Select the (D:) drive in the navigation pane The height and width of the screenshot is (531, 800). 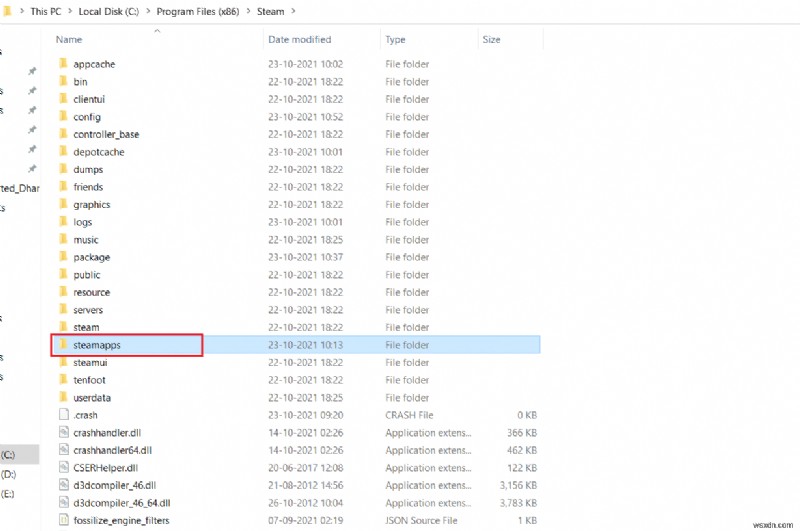click(8, 474)
